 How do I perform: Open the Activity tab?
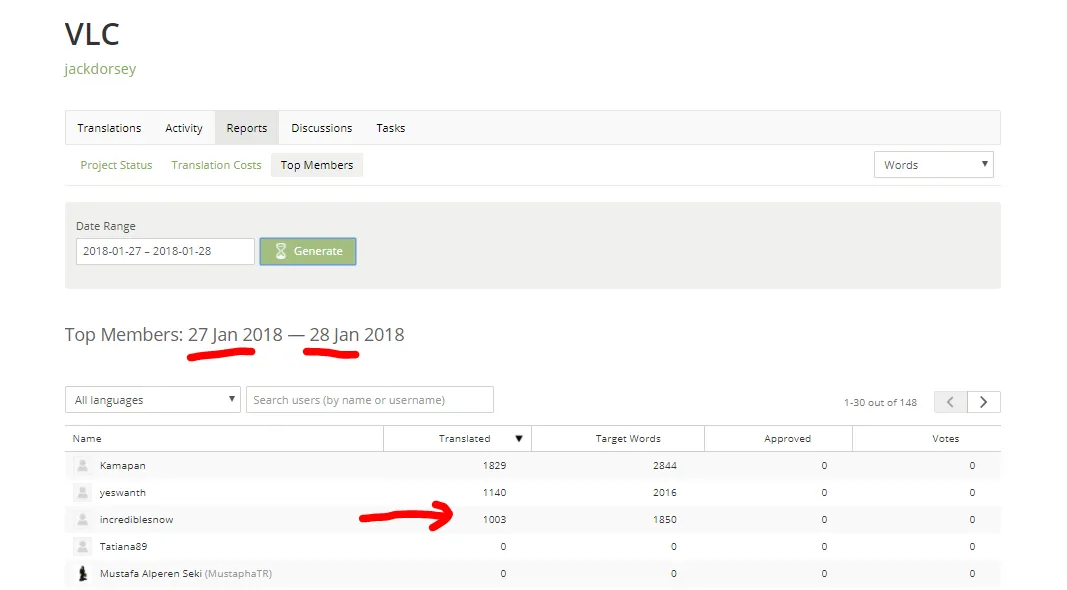click(x=184, y=128)
